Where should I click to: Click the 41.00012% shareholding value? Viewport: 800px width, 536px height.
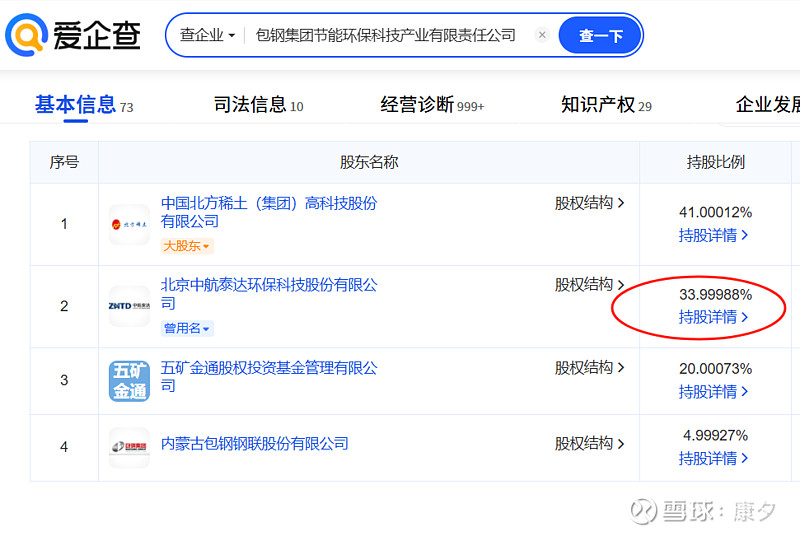point(715,212)
